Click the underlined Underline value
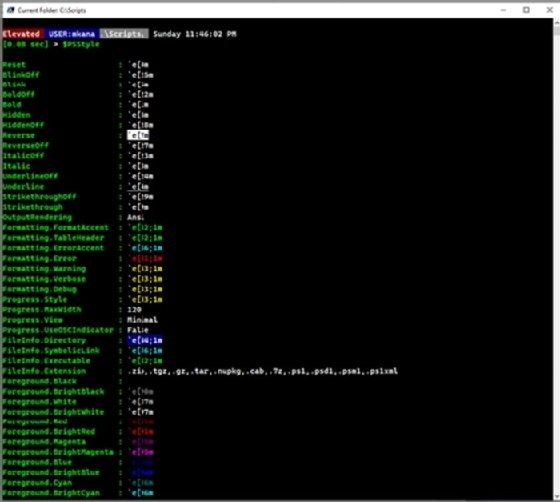The height and width of the screenshot is (502, 560). (138, 187)
